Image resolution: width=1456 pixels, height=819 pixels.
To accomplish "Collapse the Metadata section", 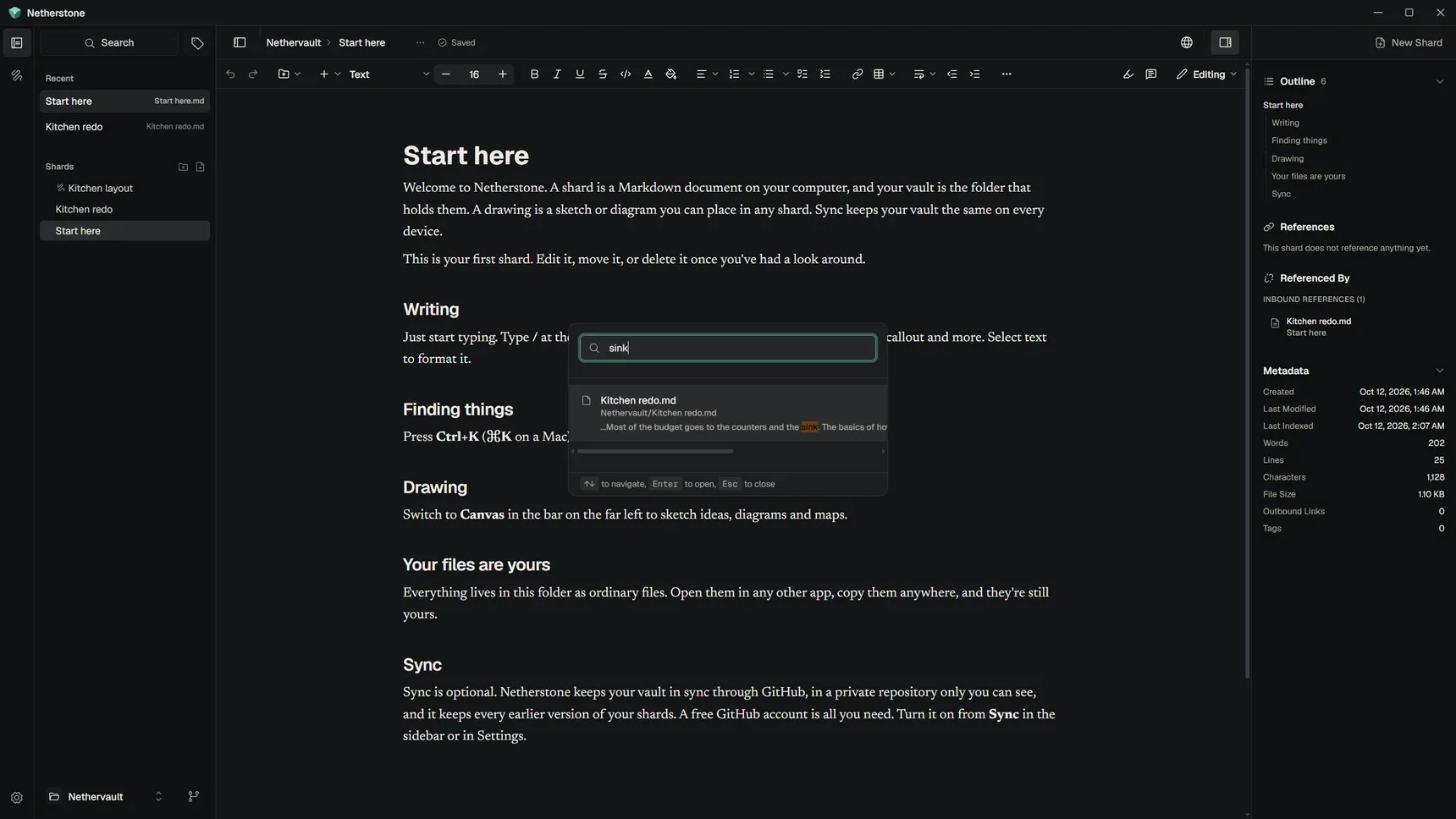I will coord(1439,371).
